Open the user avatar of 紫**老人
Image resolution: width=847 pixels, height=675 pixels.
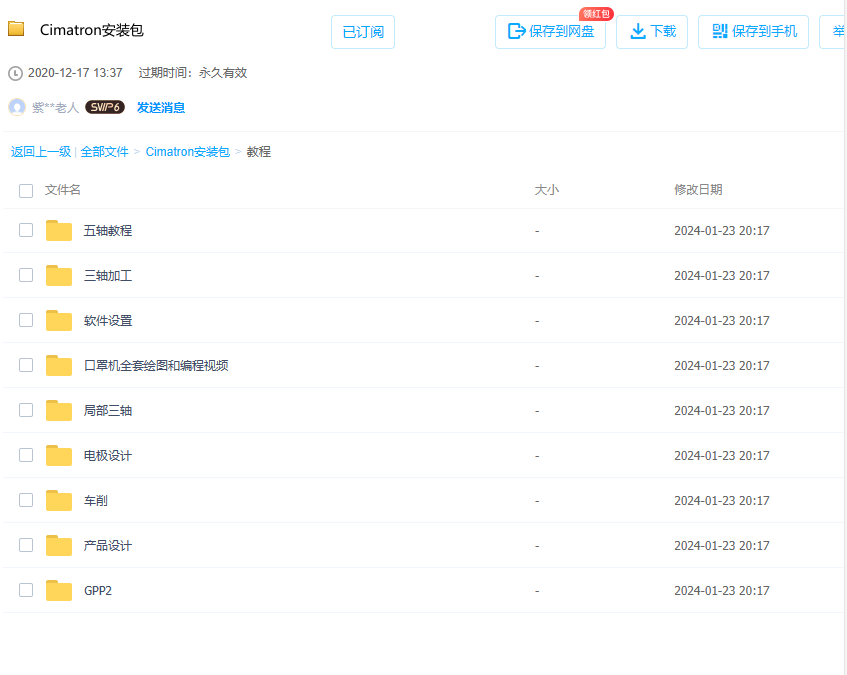(x=17, y=107)
